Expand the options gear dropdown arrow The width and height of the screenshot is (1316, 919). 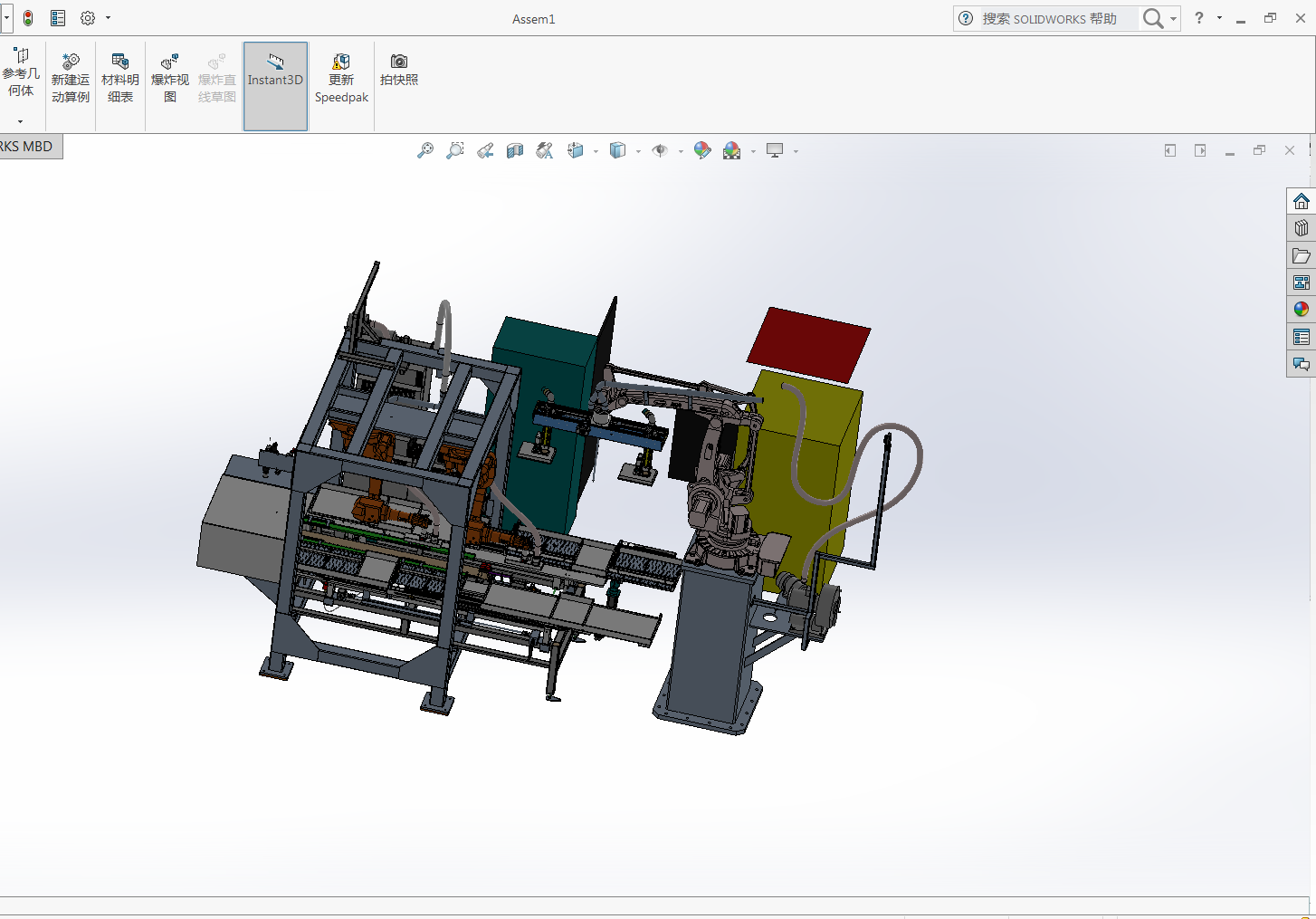click(x=109, y=18)
